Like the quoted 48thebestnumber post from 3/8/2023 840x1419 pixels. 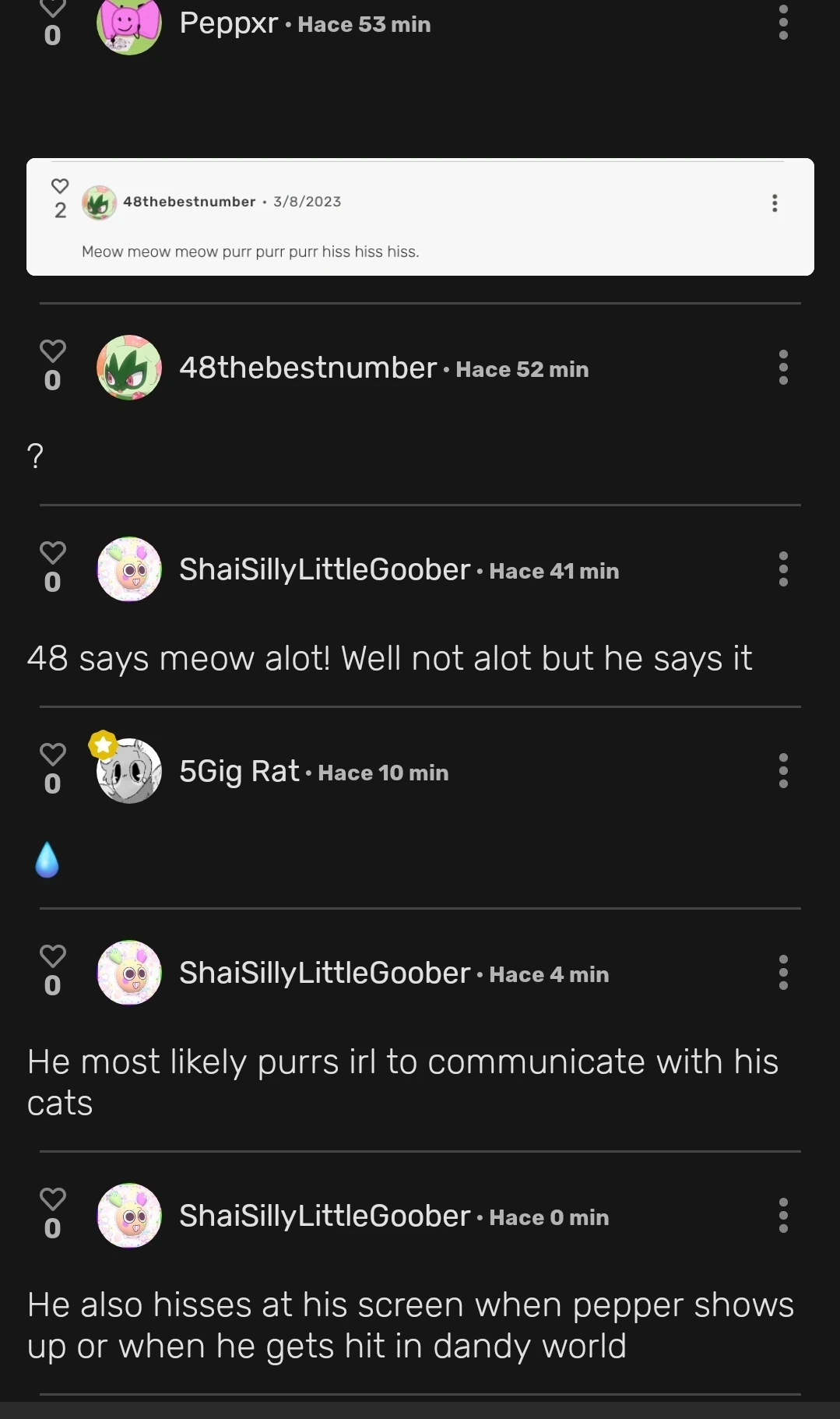click(60, 186)
